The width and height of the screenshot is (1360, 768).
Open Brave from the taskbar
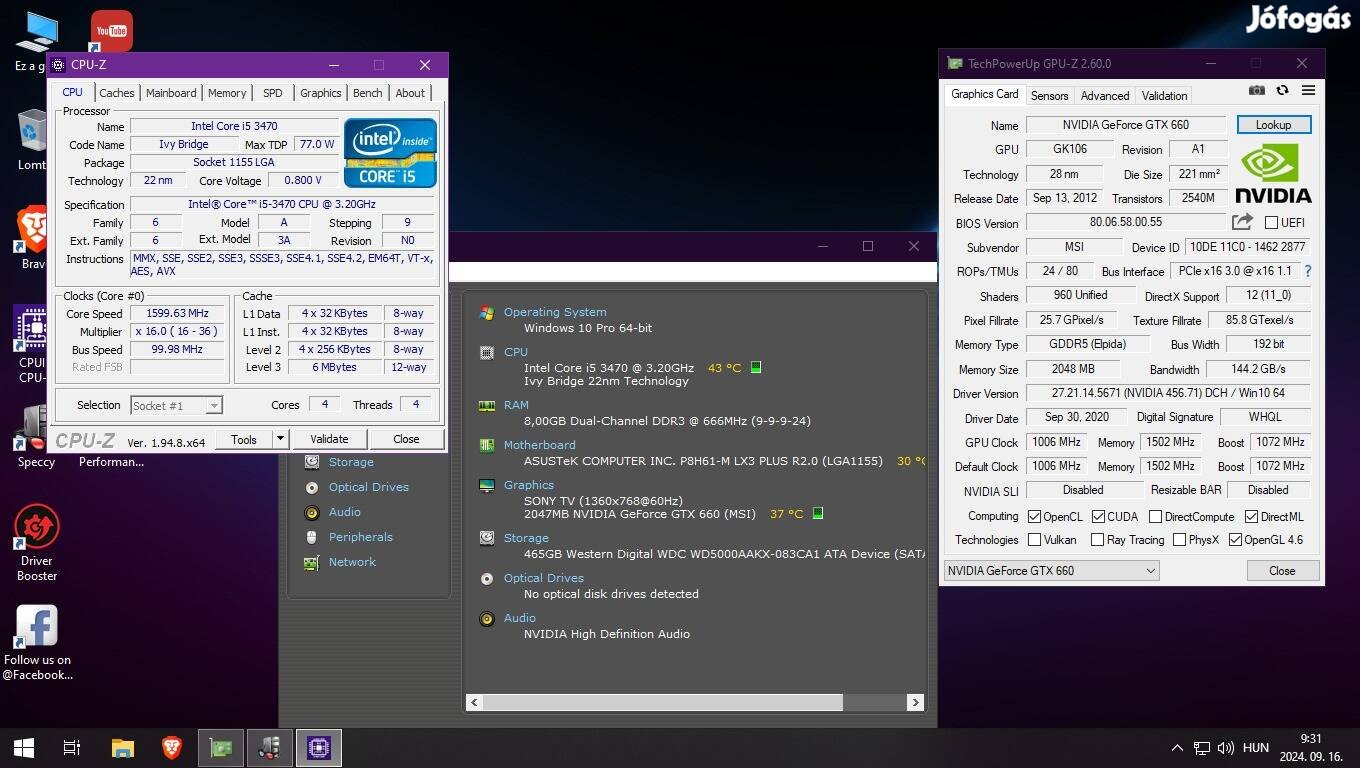pyautogui.click(x=172, y=747)
